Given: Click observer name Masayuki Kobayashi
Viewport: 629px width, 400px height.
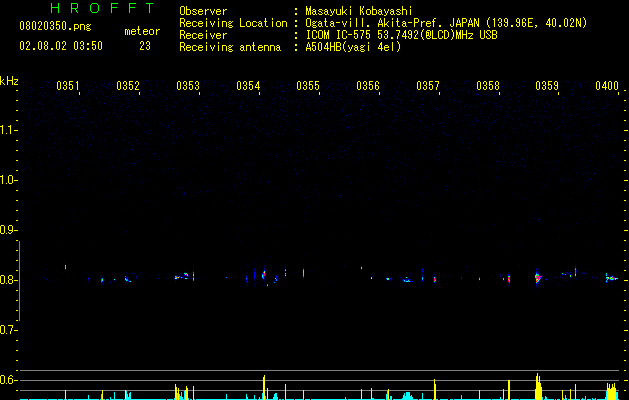Looking at the screenshot, I should point(359,11).
